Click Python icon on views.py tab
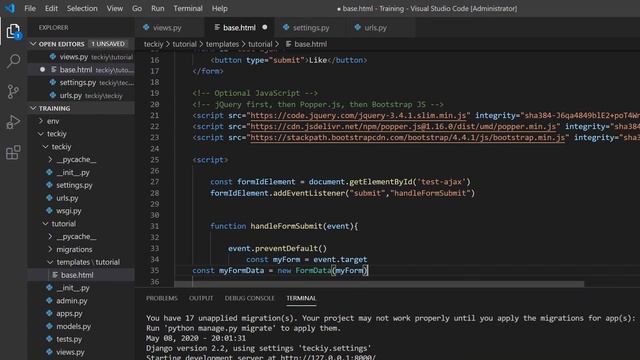 click(x=146, y=27)
